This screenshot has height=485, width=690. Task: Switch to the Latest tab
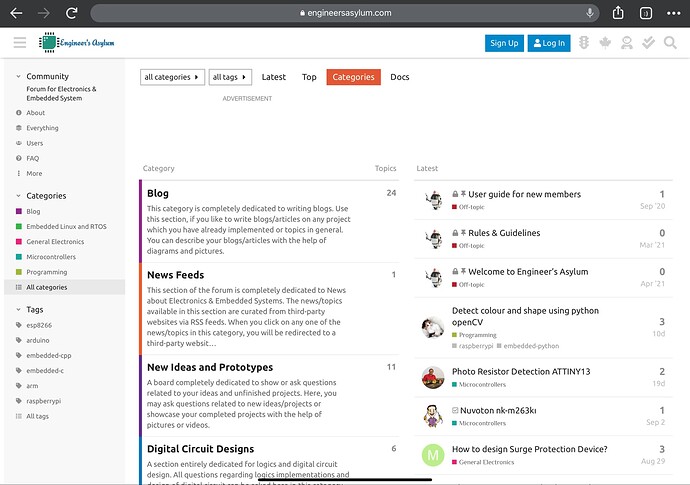(274, 77)
